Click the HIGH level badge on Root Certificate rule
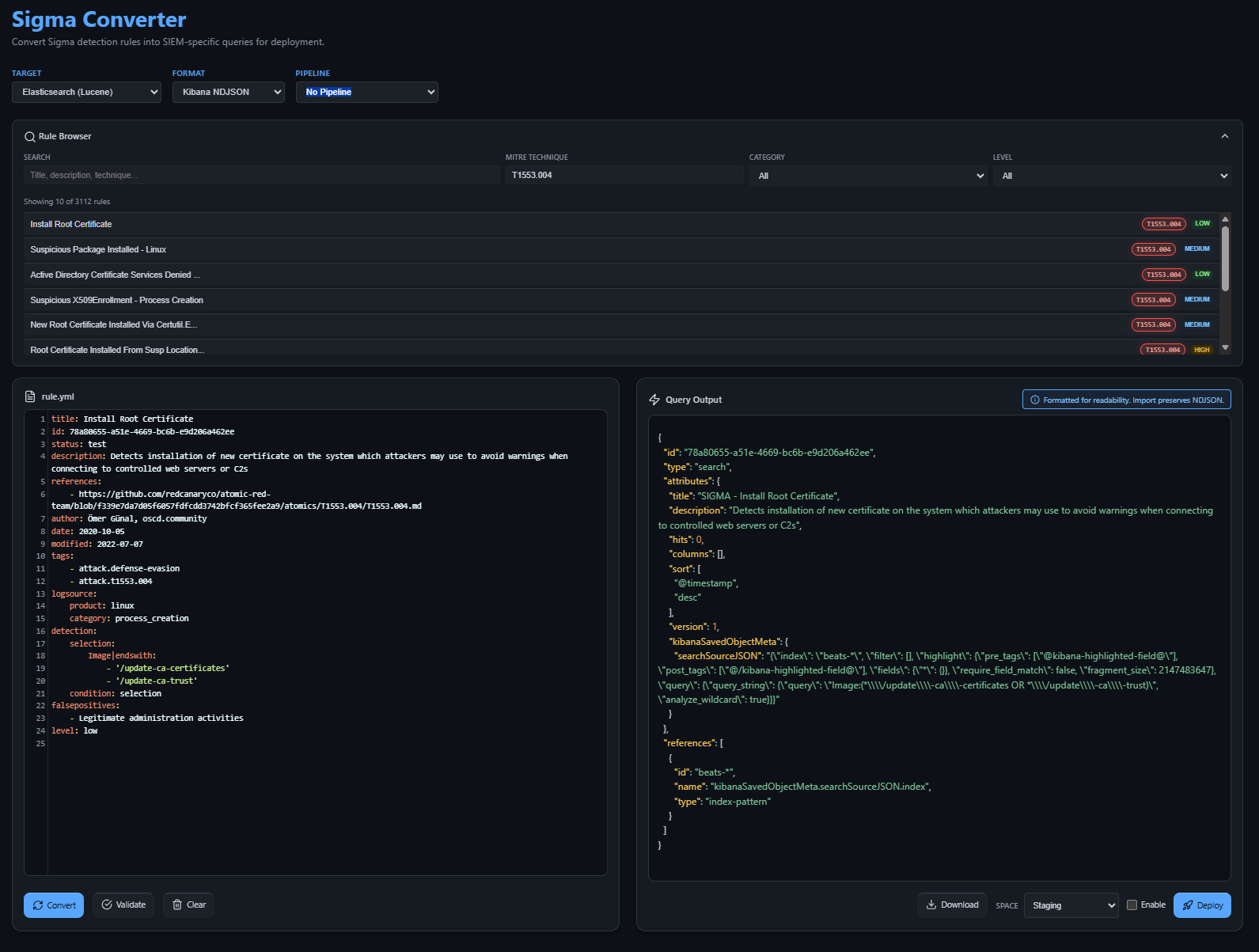 click(1201, 350)
